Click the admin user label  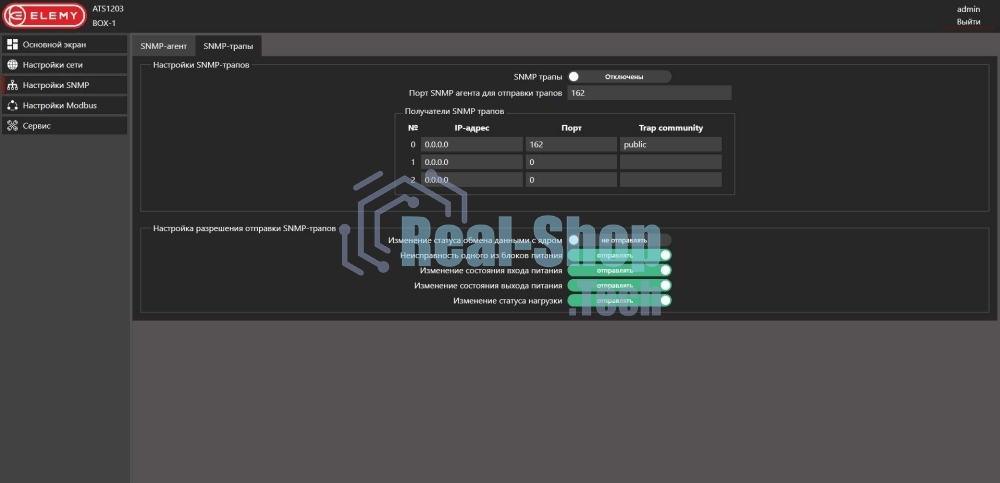tap(968, 8)
